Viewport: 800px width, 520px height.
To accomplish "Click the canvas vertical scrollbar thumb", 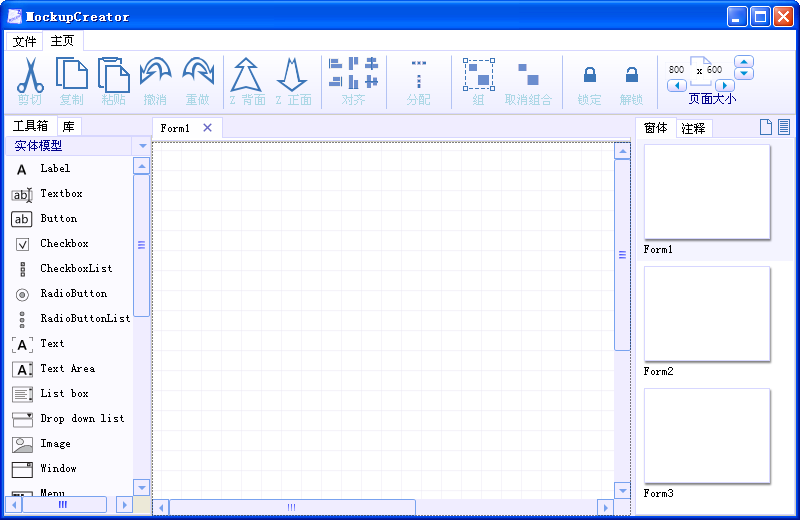I will (x=622, y=255).
